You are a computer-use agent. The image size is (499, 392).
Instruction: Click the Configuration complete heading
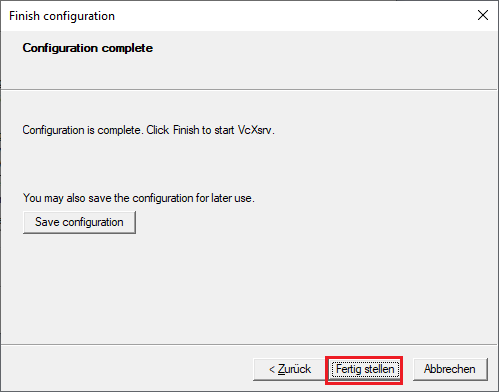[88, 48]
